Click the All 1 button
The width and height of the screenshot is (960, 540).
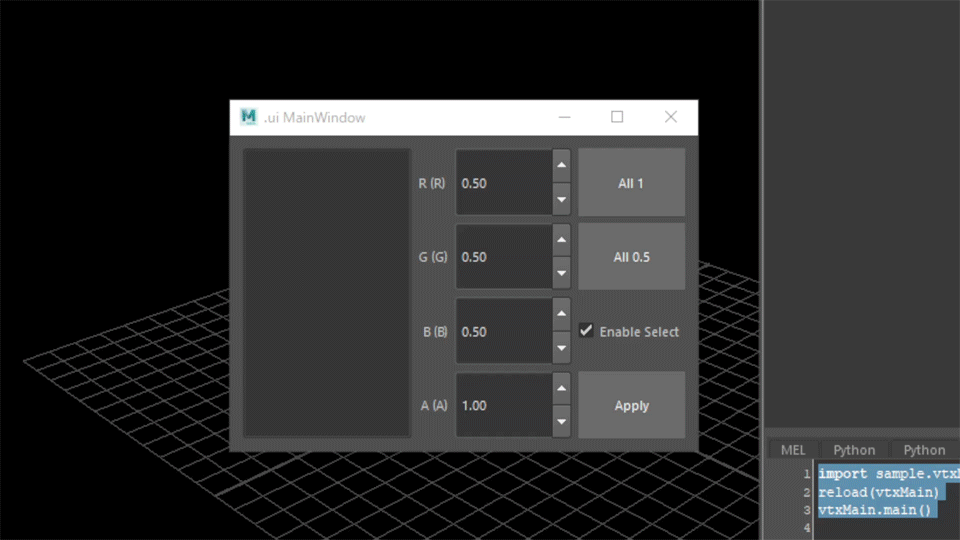pyautogui.click(x=631, y=183)
